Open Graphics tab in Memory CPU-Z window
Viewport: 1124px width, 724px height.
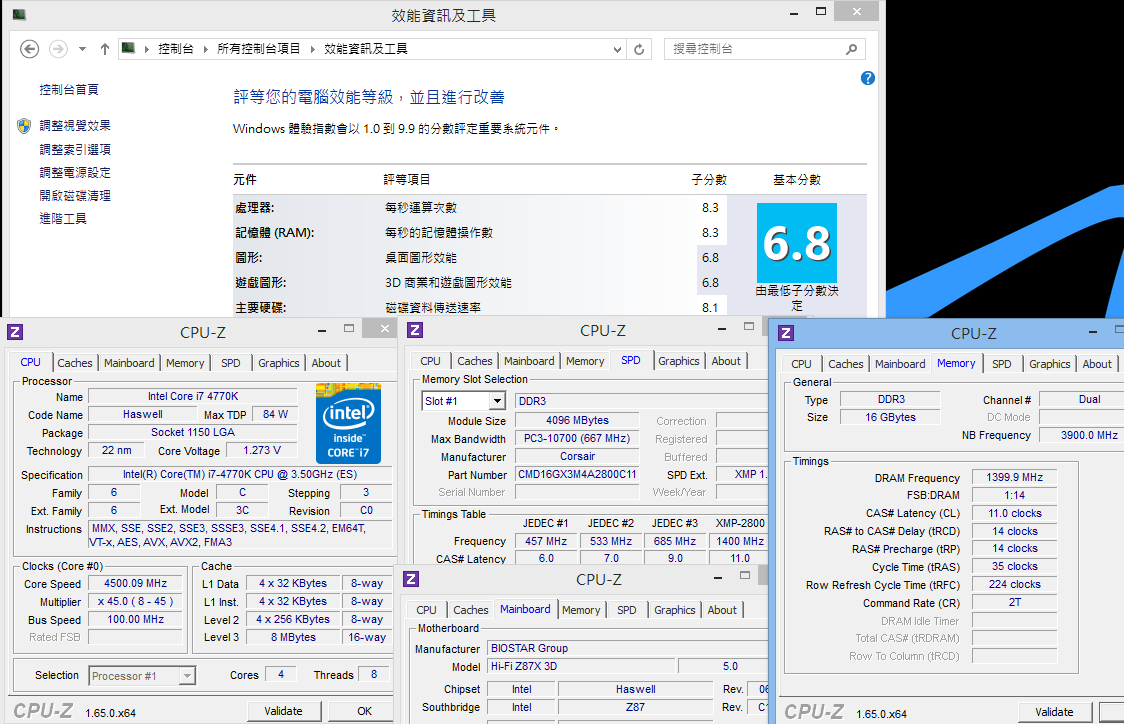tap(1049, 364)
